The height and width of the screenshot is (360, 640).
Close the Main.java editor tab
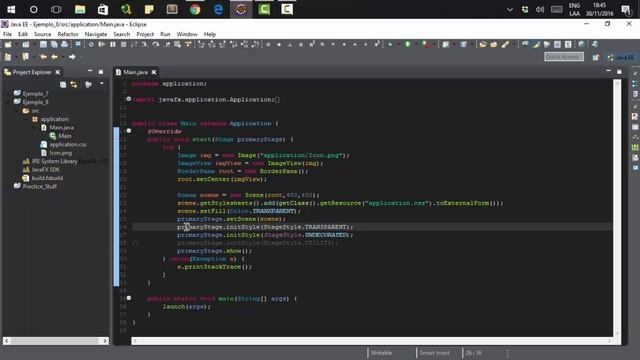154,72
